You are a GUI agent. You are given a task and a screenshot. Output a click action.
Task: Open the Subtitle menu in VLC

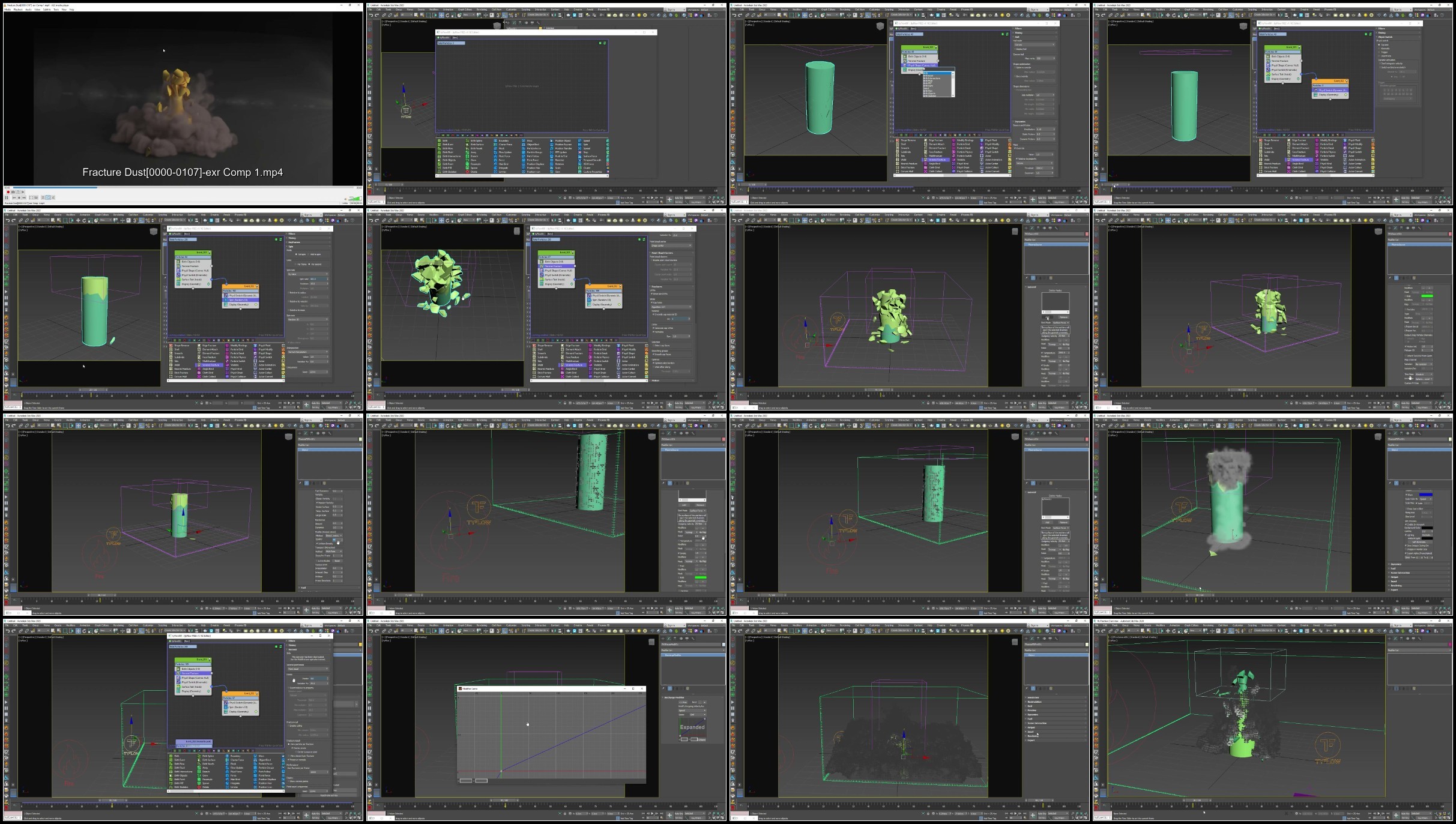[x=47, y=10]
